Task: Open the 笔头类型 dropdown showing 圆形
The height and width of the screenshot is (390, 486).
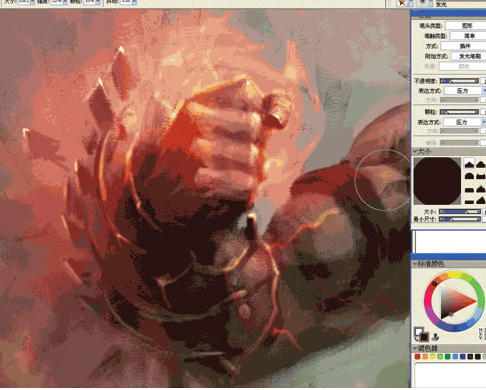Action: tap(466, 25)
